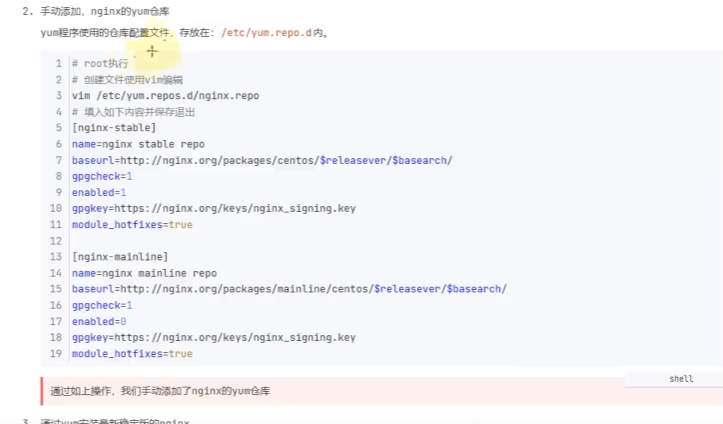Click the comment line '# 创建文件使用vim编辑'

pos(127,80)
